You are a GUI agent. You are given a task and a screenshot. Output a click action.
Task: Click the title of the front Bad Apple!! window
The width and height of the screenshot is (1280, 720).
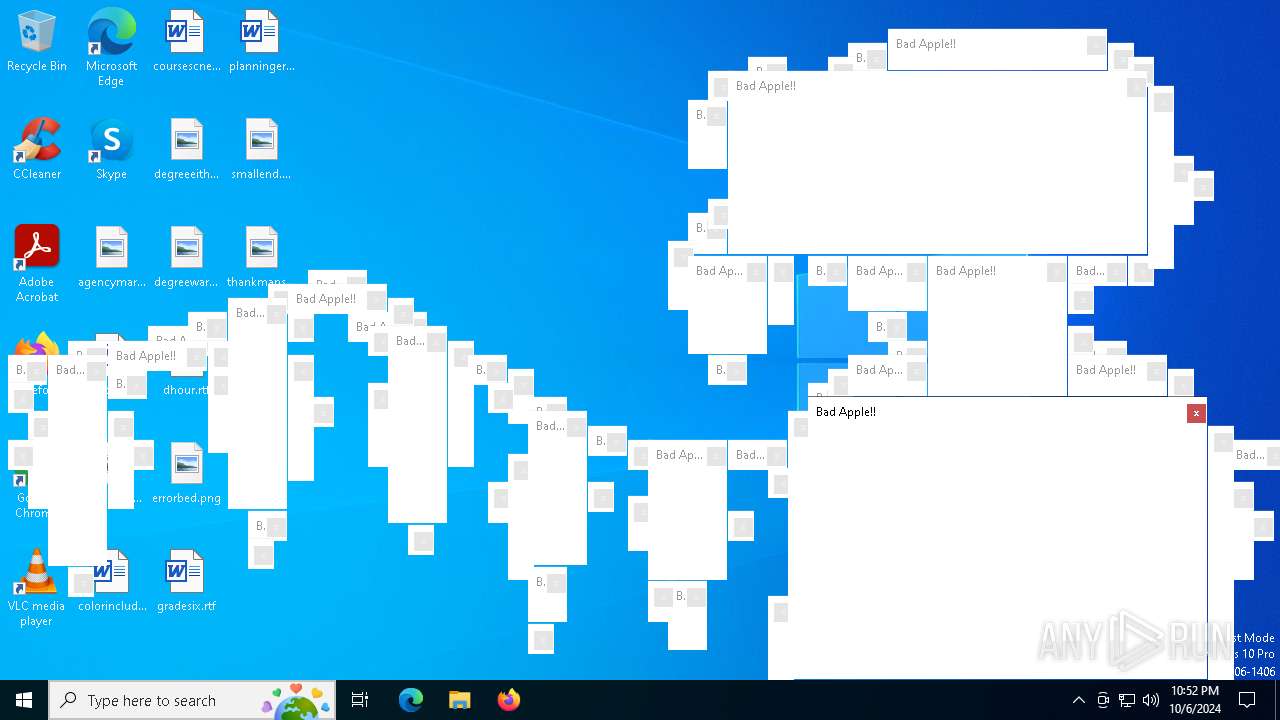(x=846, y=412)
